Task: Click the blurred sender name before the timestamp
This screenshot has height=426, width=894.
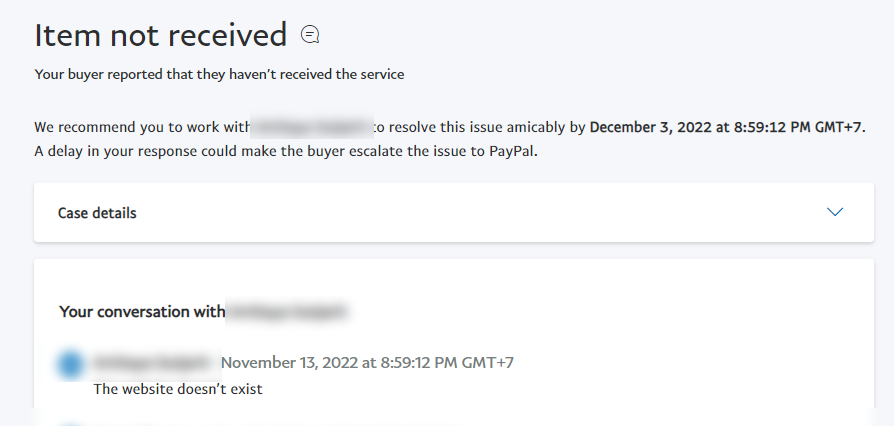Action: pos(154,362)
